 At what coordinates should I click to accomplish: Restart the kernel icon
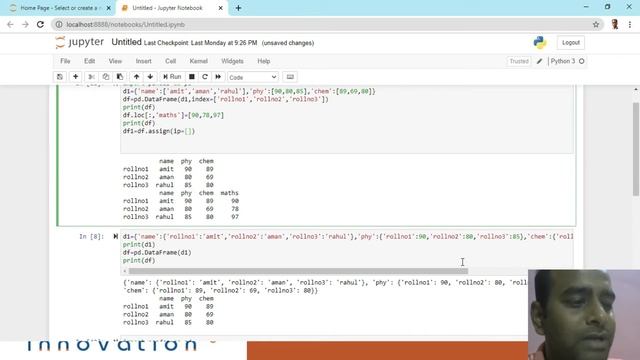pos(205,77)
